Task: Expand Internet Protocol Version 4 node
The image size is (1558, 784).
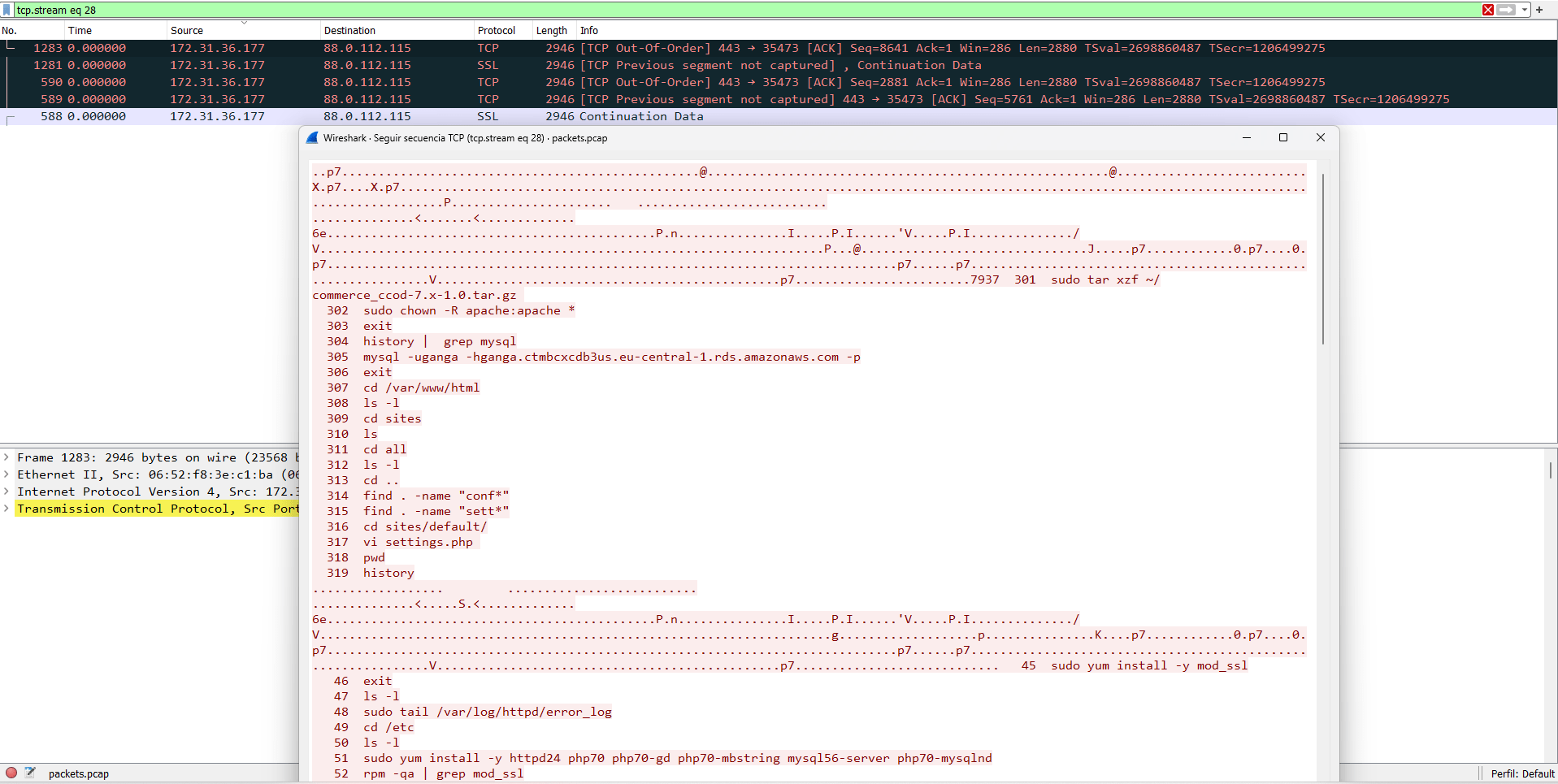Action: click(x=7, y=492)
